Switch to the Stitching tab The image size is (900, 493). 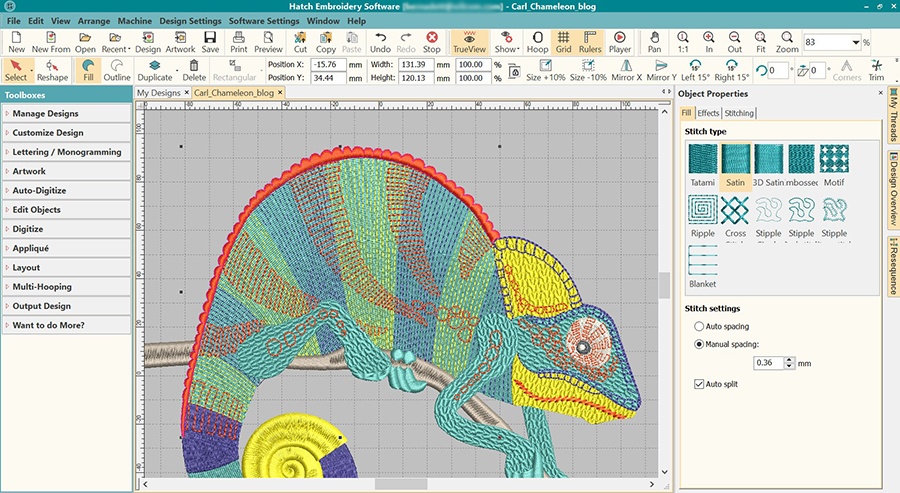(739, 113)
